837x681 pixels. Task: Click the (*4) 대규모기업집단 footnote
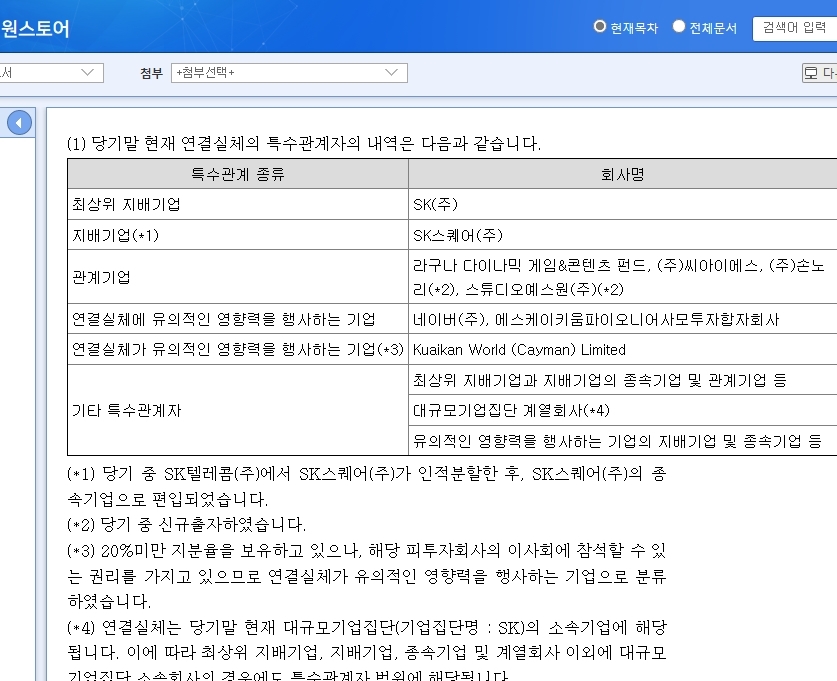pos(367,652)
